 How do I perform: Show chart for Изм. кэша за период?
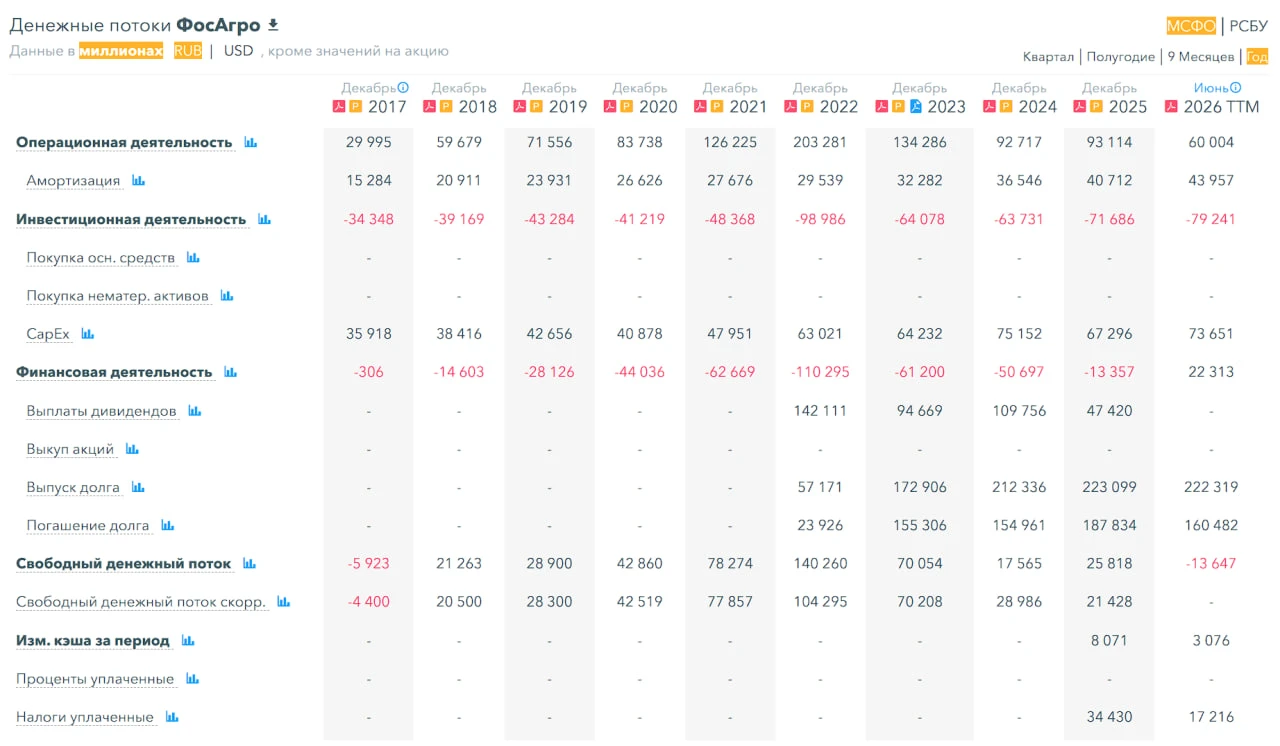click(x=188, y=640)
